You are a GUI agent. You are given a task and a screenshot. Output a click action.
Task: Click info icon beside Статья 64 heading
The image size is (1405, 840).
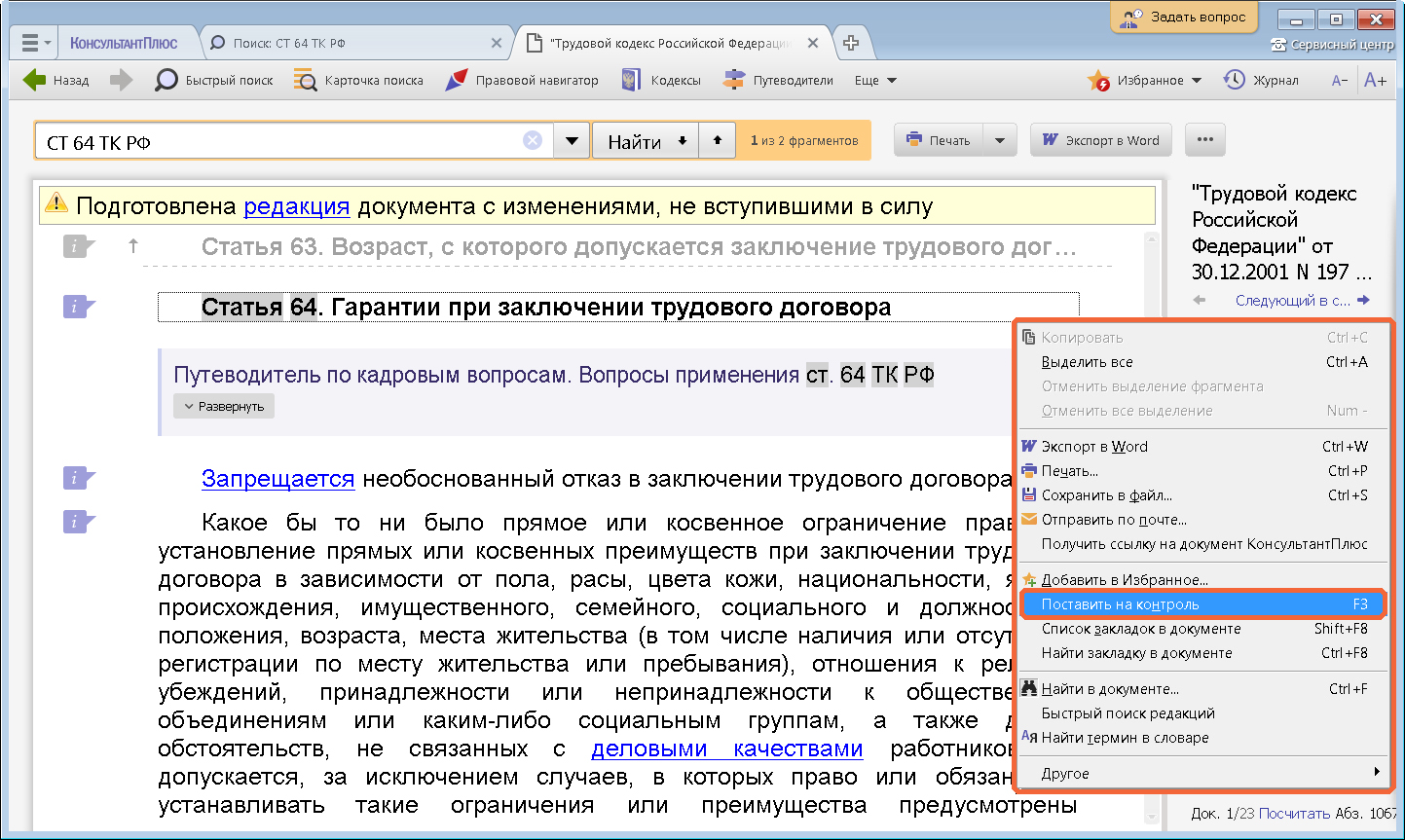79,308
